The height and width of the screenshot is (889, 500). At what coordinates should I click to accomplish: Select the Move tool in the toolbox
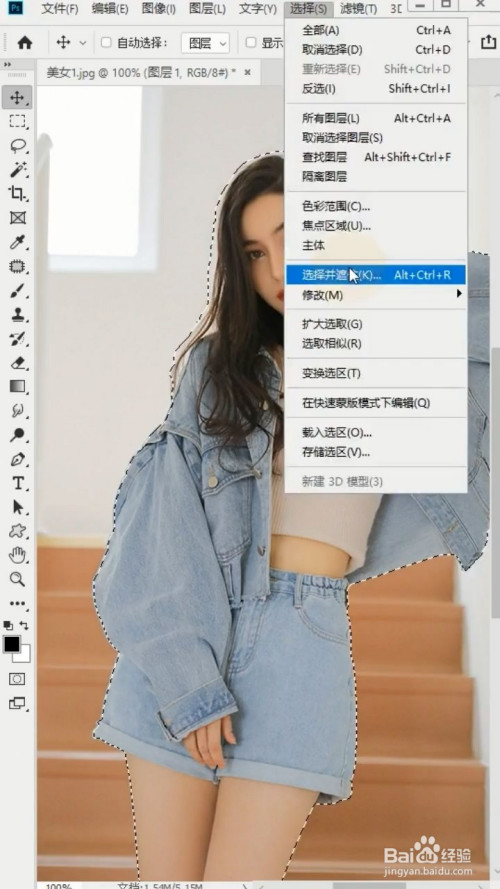coord(17,98)
